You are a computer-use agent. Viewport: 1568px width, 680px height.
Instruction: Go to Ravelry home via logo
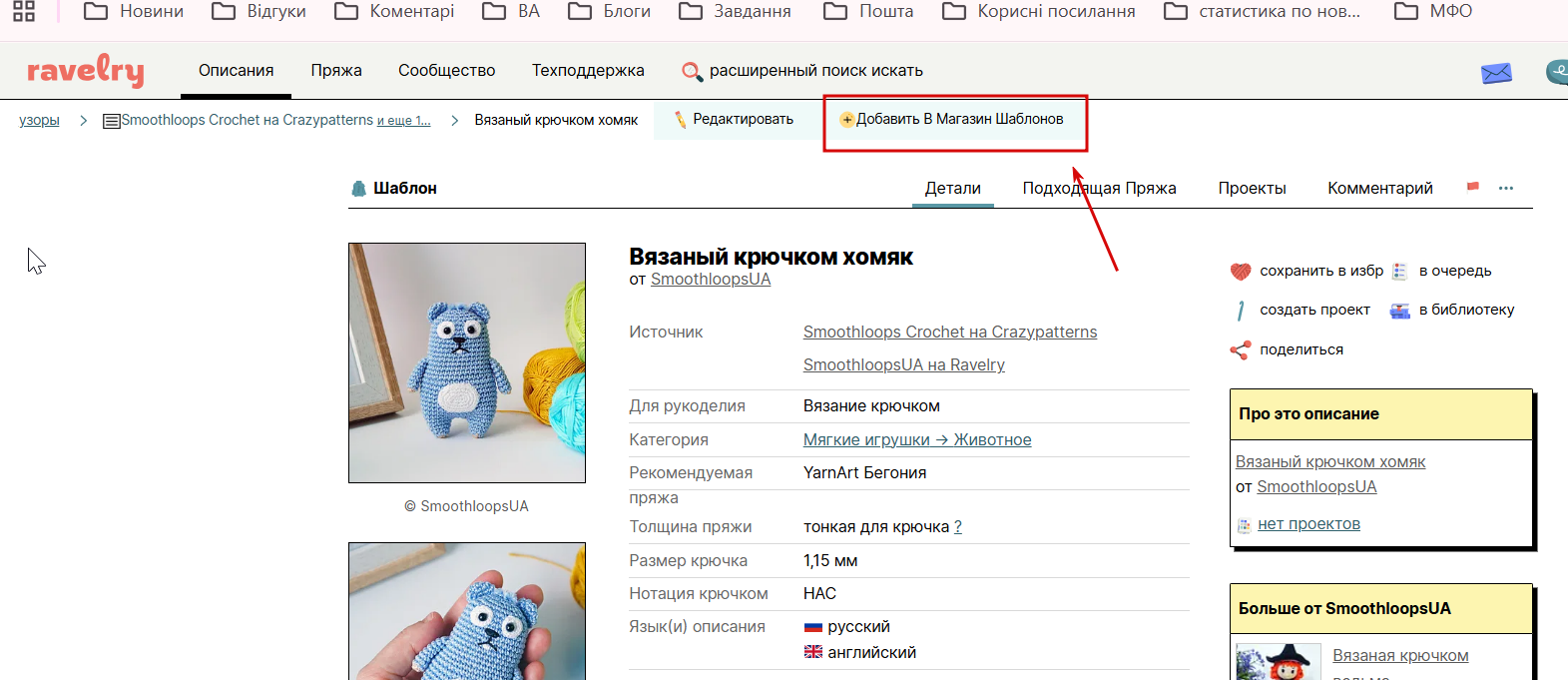click(86, 70)
